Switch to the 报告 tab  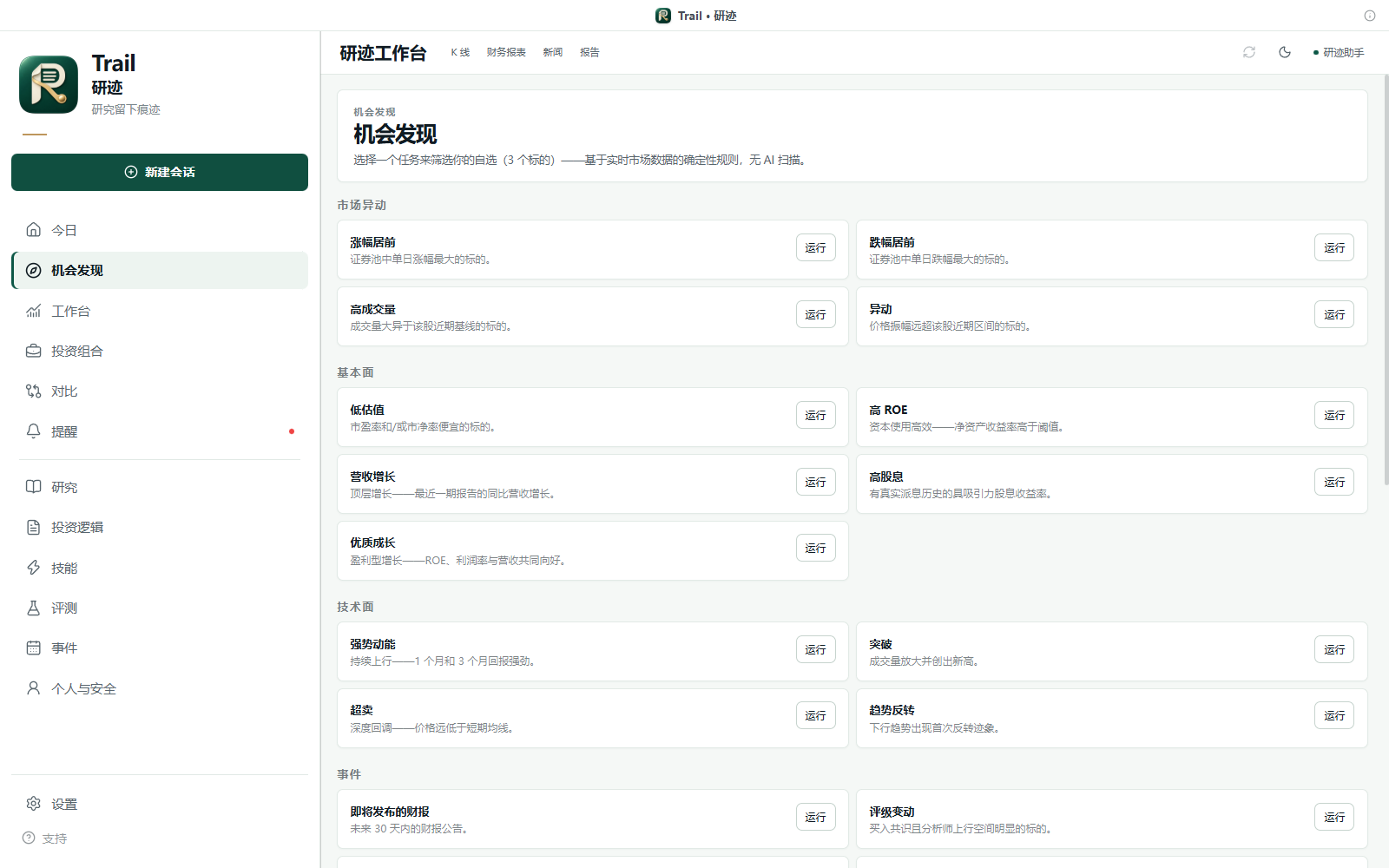point(590,52)
